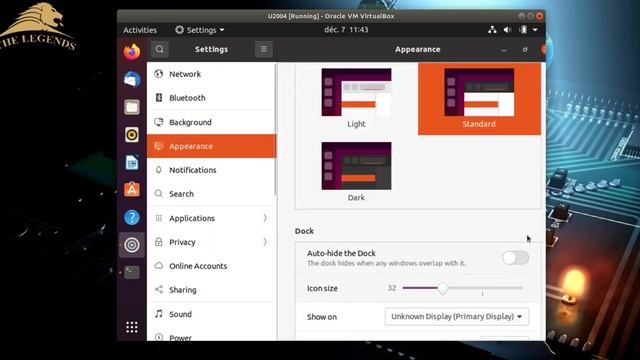This screenshot has width=640, height=360.
Task: Select the Appearance sidebar entry
Action: click(x=211, y=146)
